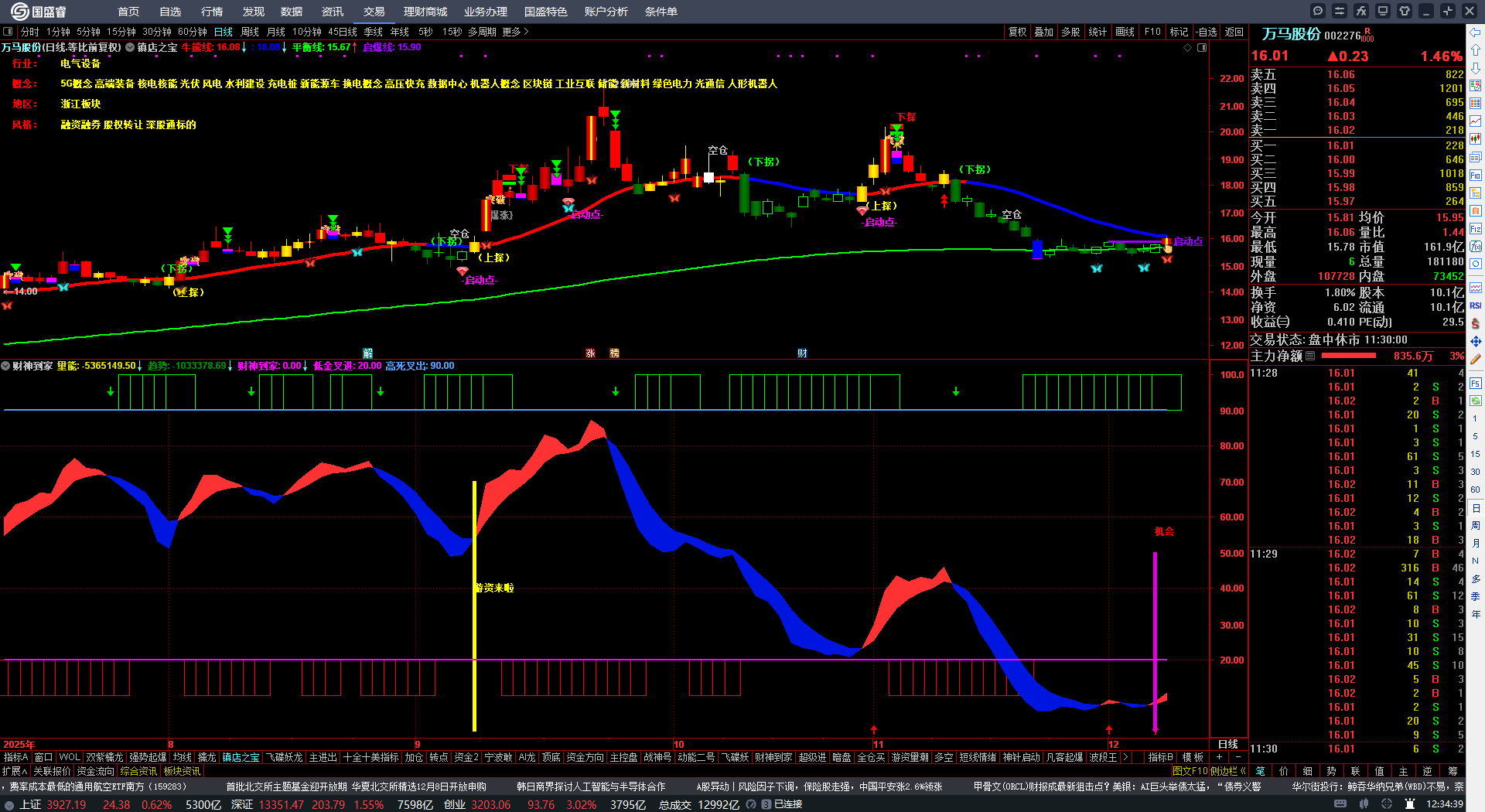Image resolution: width=1485 pixels, height=812 pixels.
Task: Click the monitor display icon in title bar
Action: 1383,11
